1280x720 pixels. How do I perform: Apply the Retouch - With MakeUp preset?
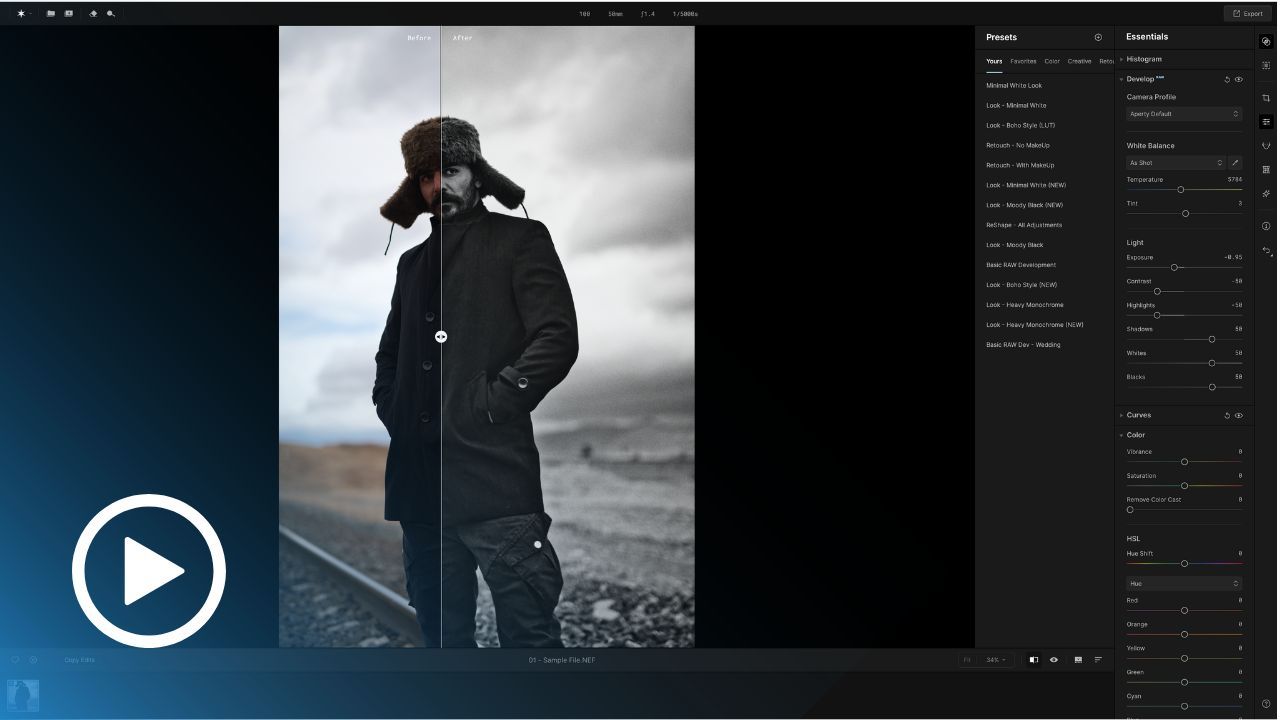1020,165
